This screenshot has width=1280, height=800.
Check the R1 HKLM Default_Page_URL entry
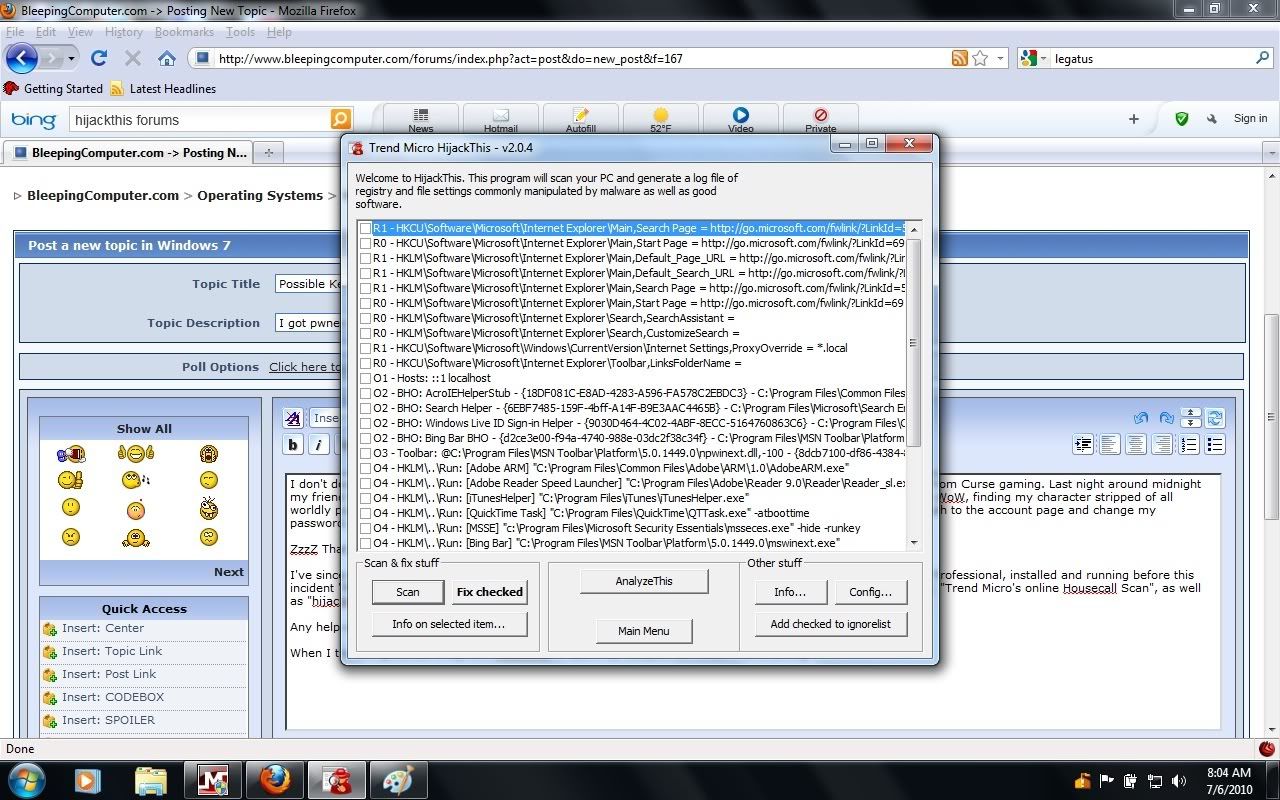coord(366,258)
